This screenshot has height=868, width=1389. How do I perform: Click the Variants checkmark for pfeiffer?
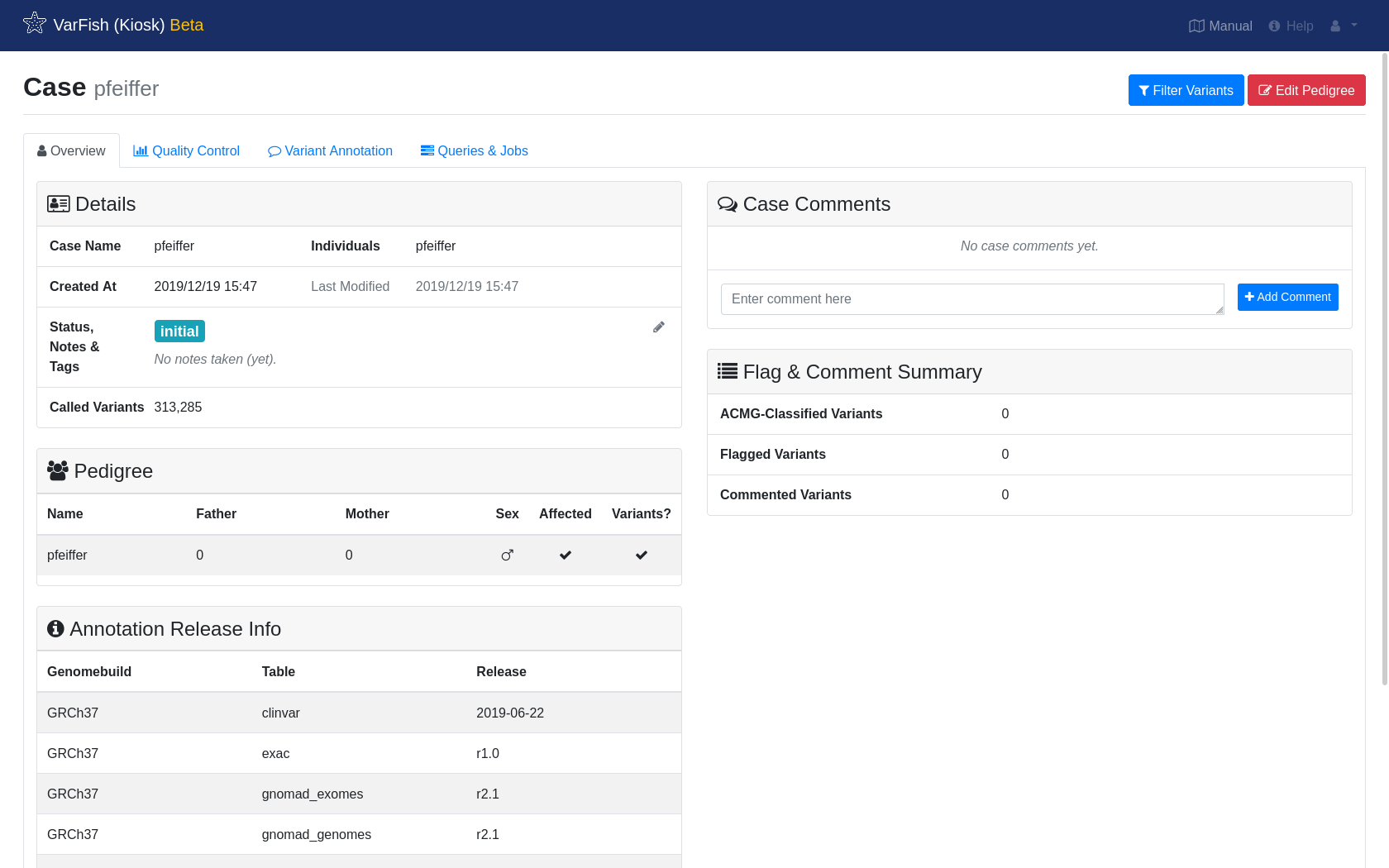[642, 556]
